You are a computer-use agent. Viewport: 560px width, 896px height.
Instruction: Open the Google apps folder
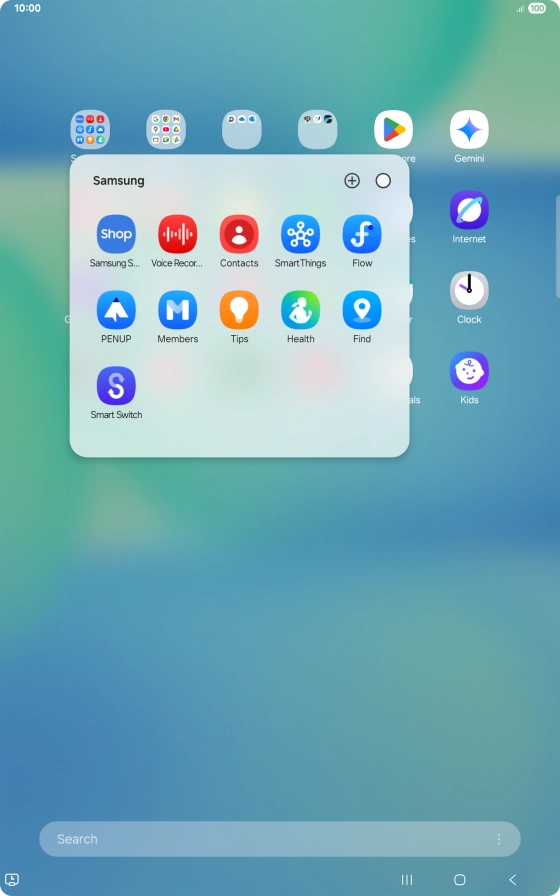pos(166,130)
